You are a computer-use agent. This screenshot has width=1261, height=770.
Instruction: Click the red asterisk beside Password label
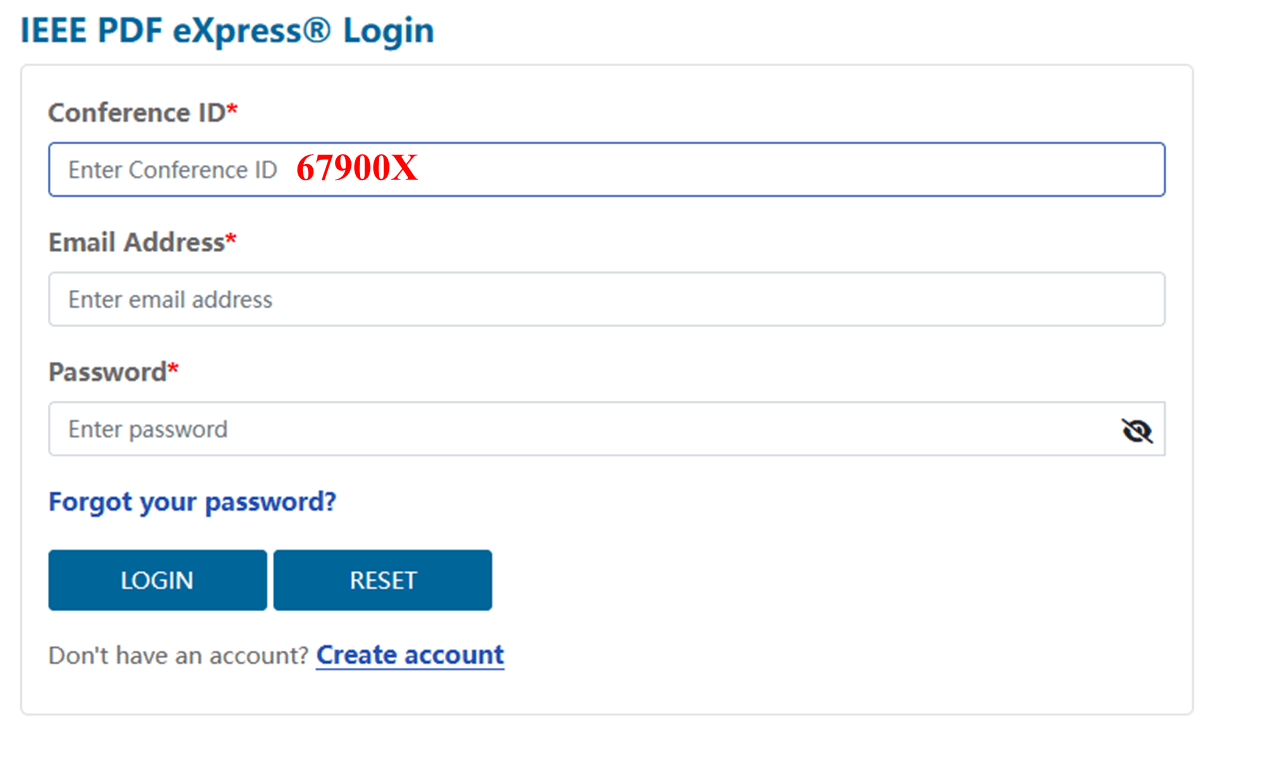173,369
